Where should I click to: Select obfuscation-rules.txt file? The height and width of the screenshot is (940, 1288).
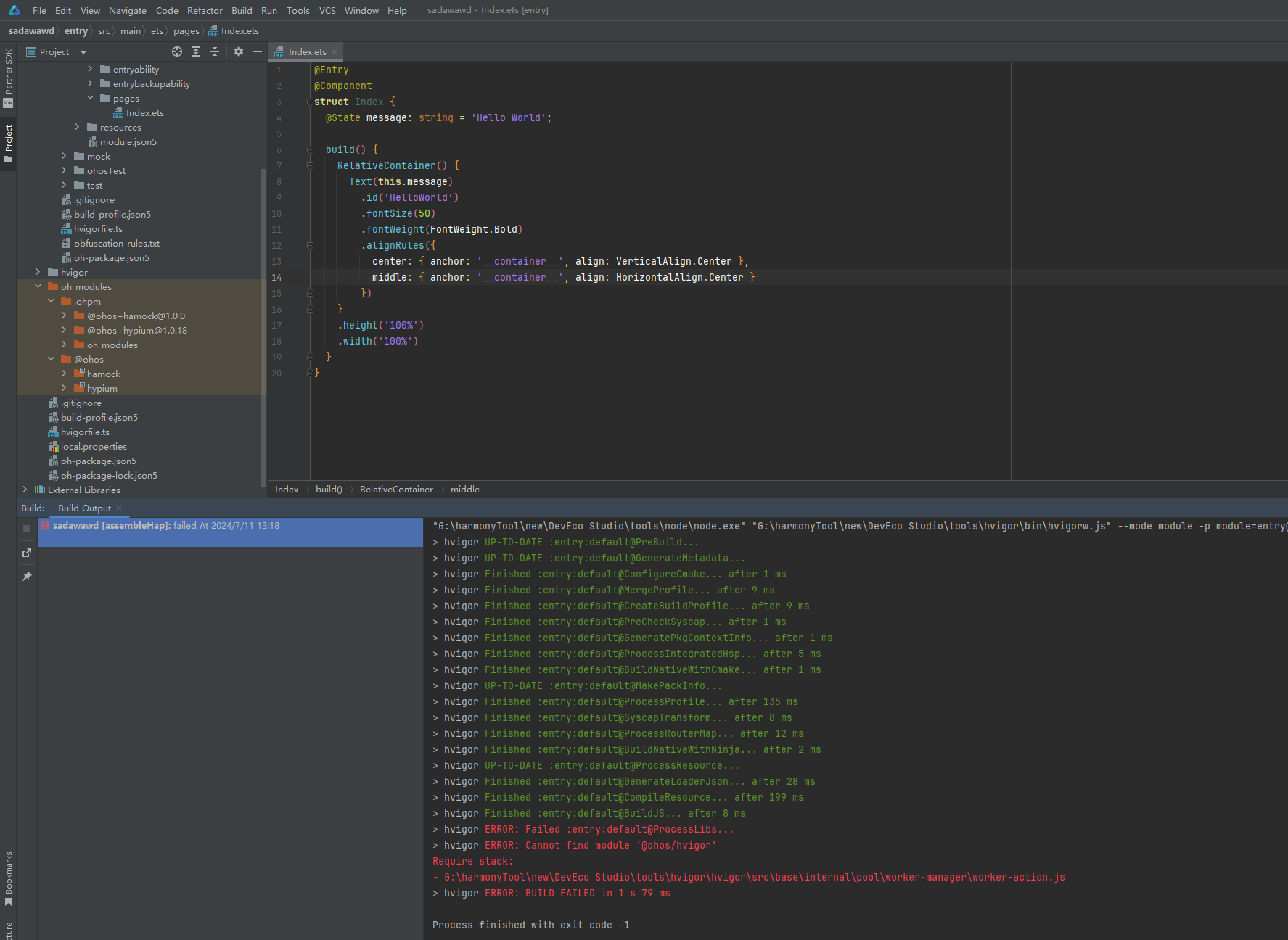(116, 243)
